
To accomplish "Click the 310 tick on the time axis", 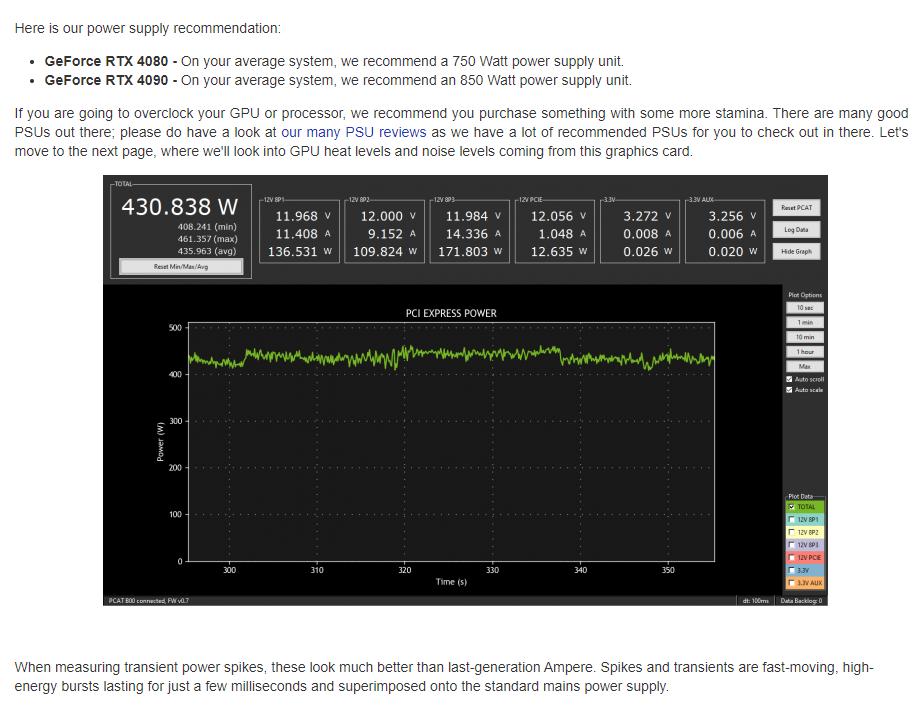I will coord(317,570).
